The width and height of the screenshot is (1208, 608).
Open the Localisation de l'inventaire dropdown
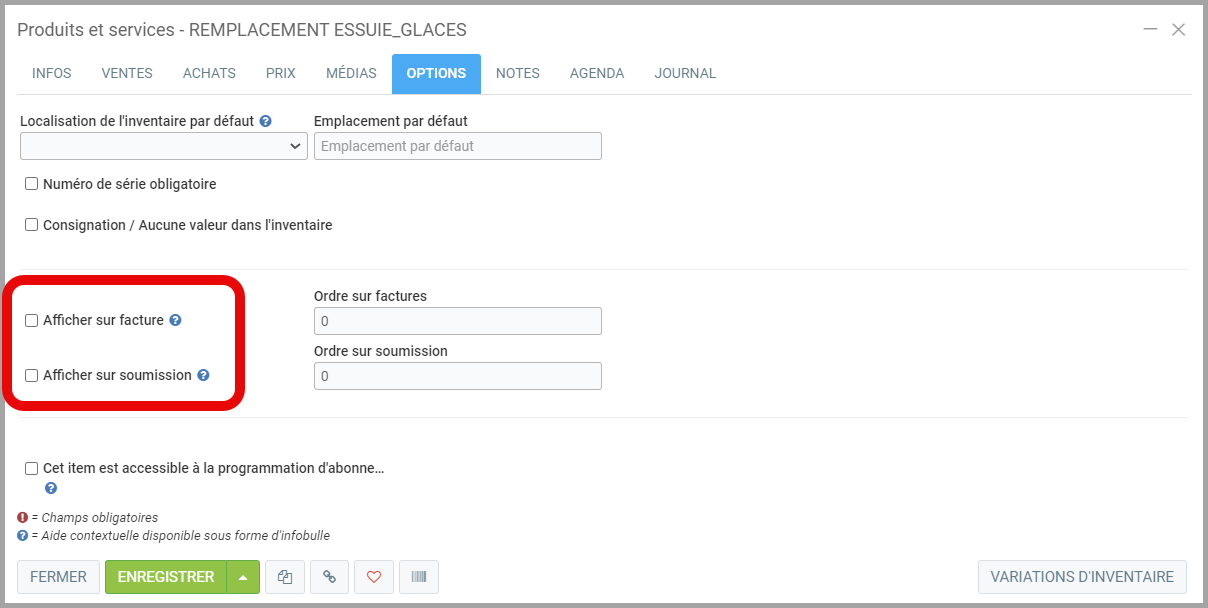point(164,146)
